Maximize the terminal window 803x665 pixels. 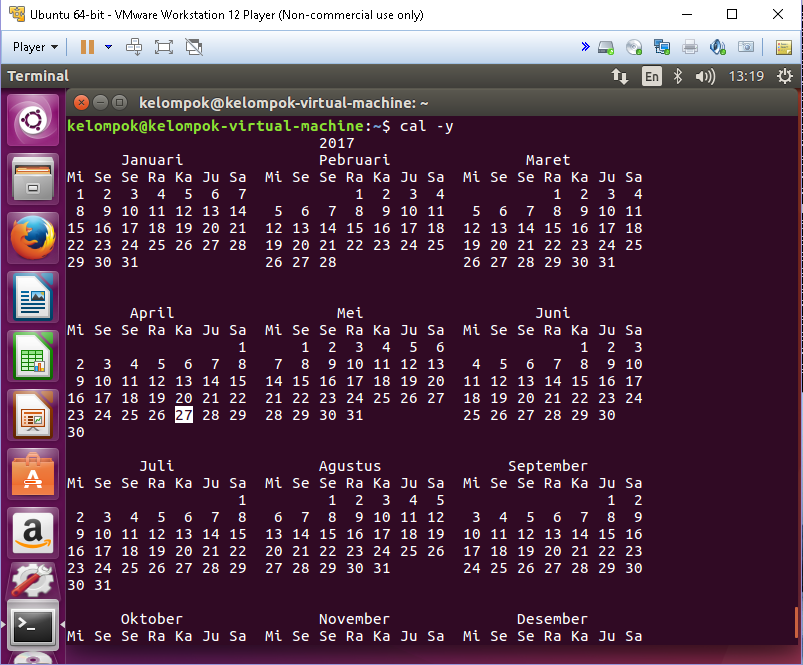(x=119, y=103)
